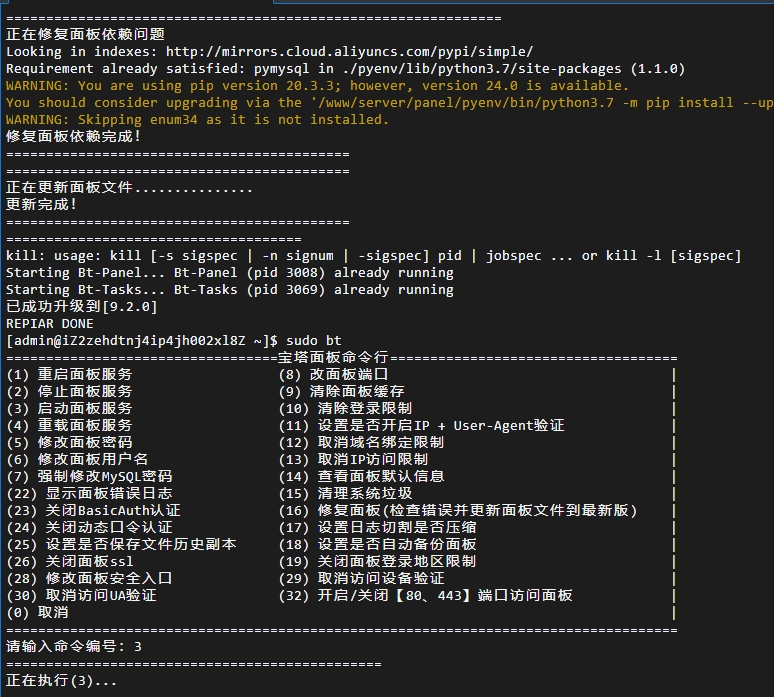Click the 已成功升级到[9.2.0] message
Viewport: 774px width, 697px height.
[x=81, y=307]
